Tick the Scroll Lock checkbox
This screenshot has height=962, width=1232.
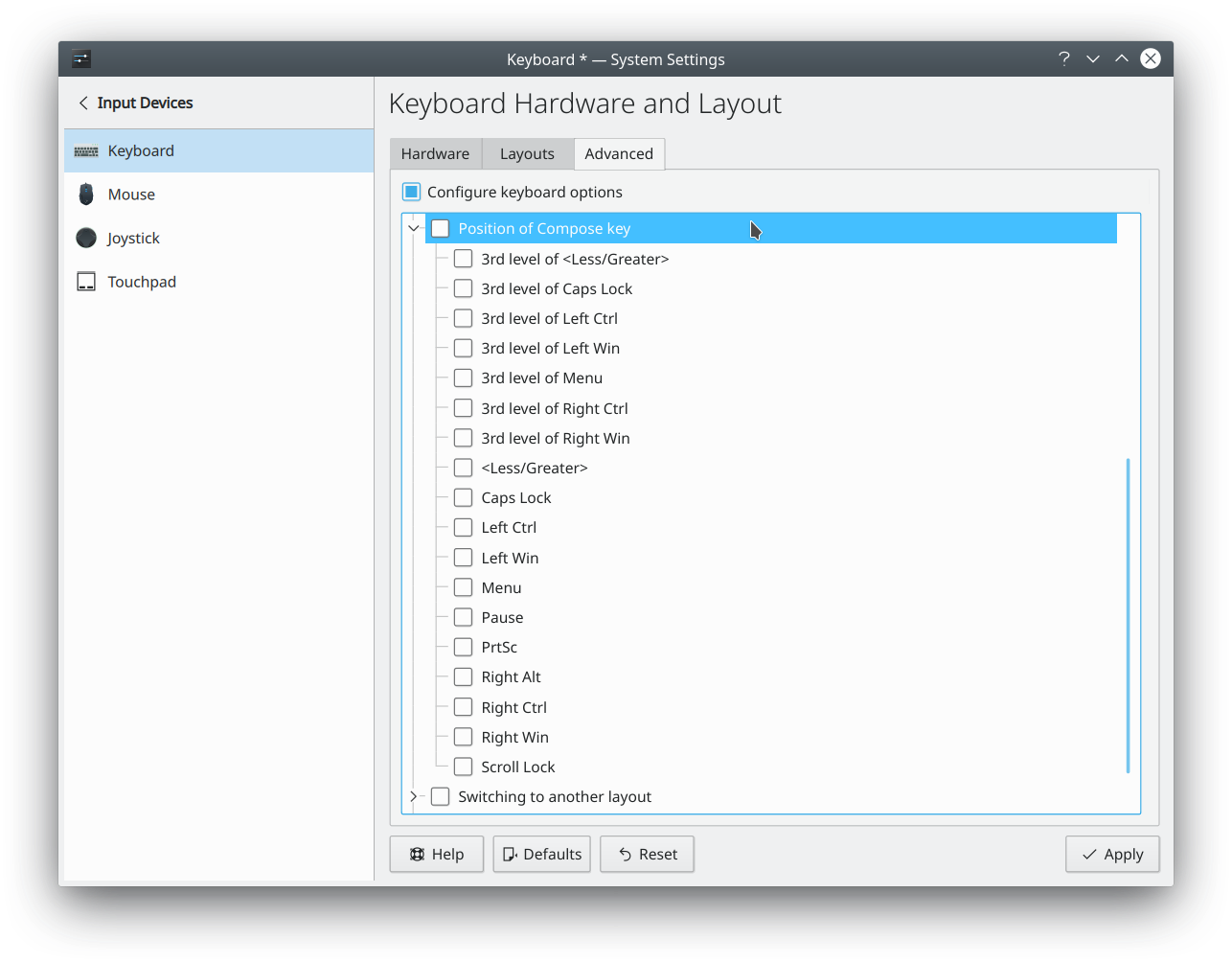click(x=464, y=767)
